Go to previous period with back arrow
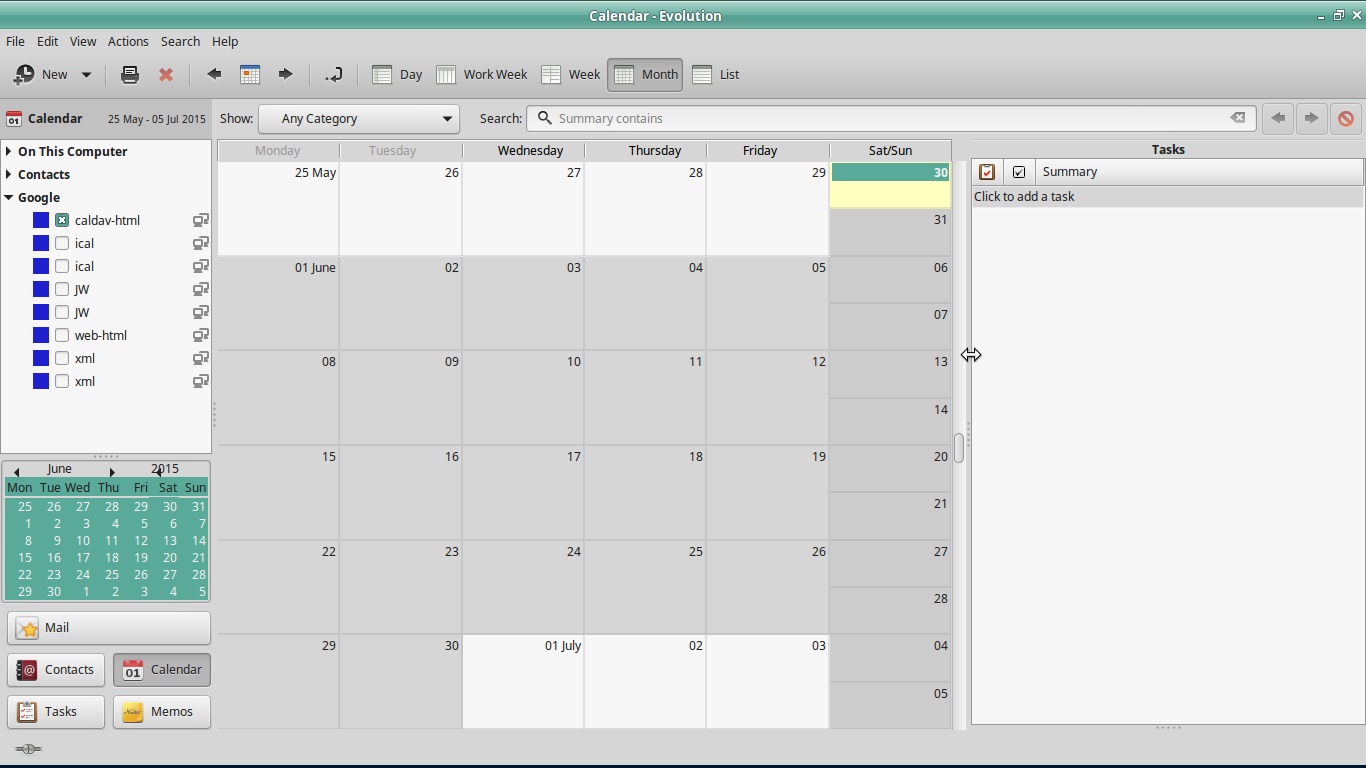This screenshot has width=1366, height=768. coord(214,74)
